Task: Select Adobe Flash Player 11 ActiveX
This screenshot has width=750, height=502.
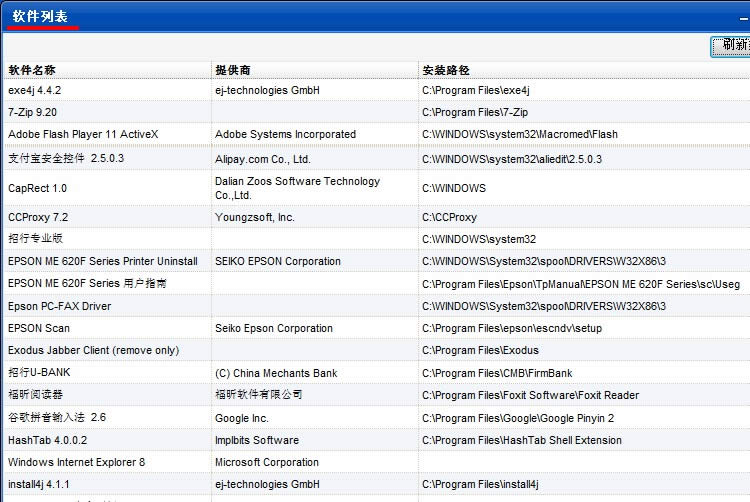Action: 83,134
